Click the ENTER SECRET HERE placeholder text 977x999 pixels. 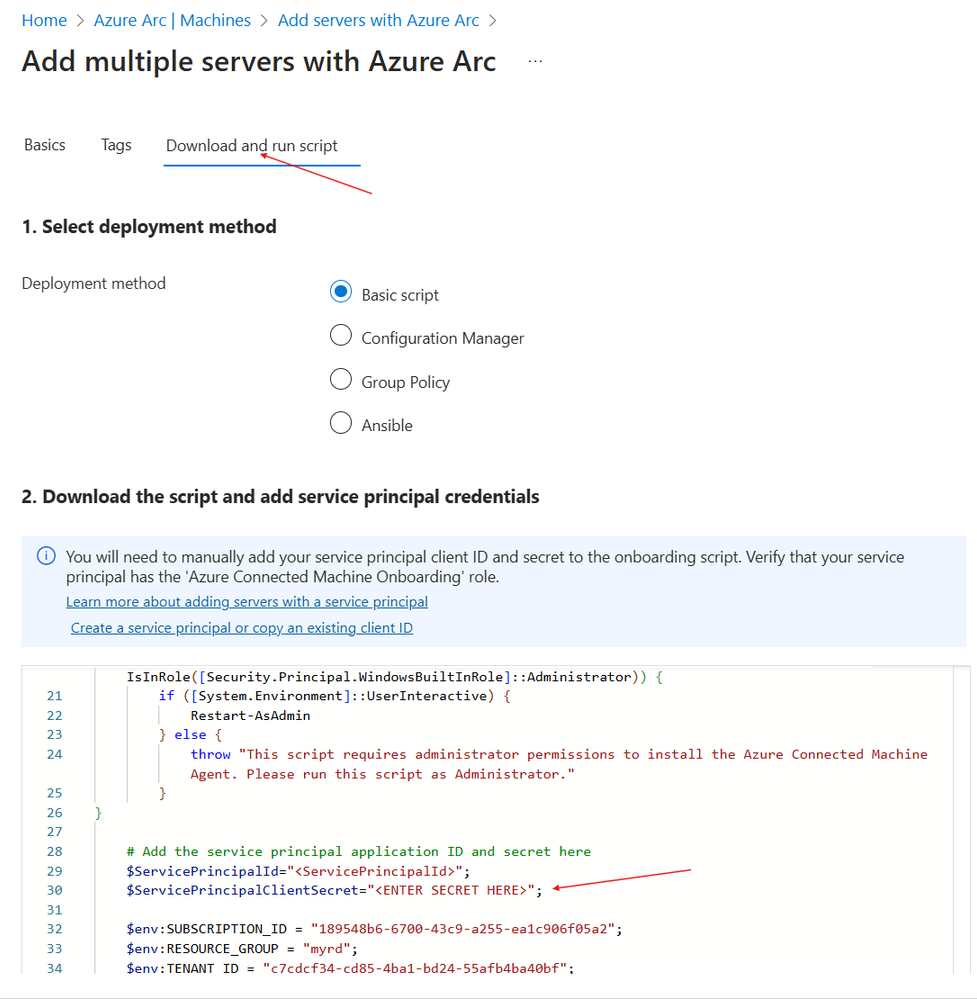[x=451, y=890]
